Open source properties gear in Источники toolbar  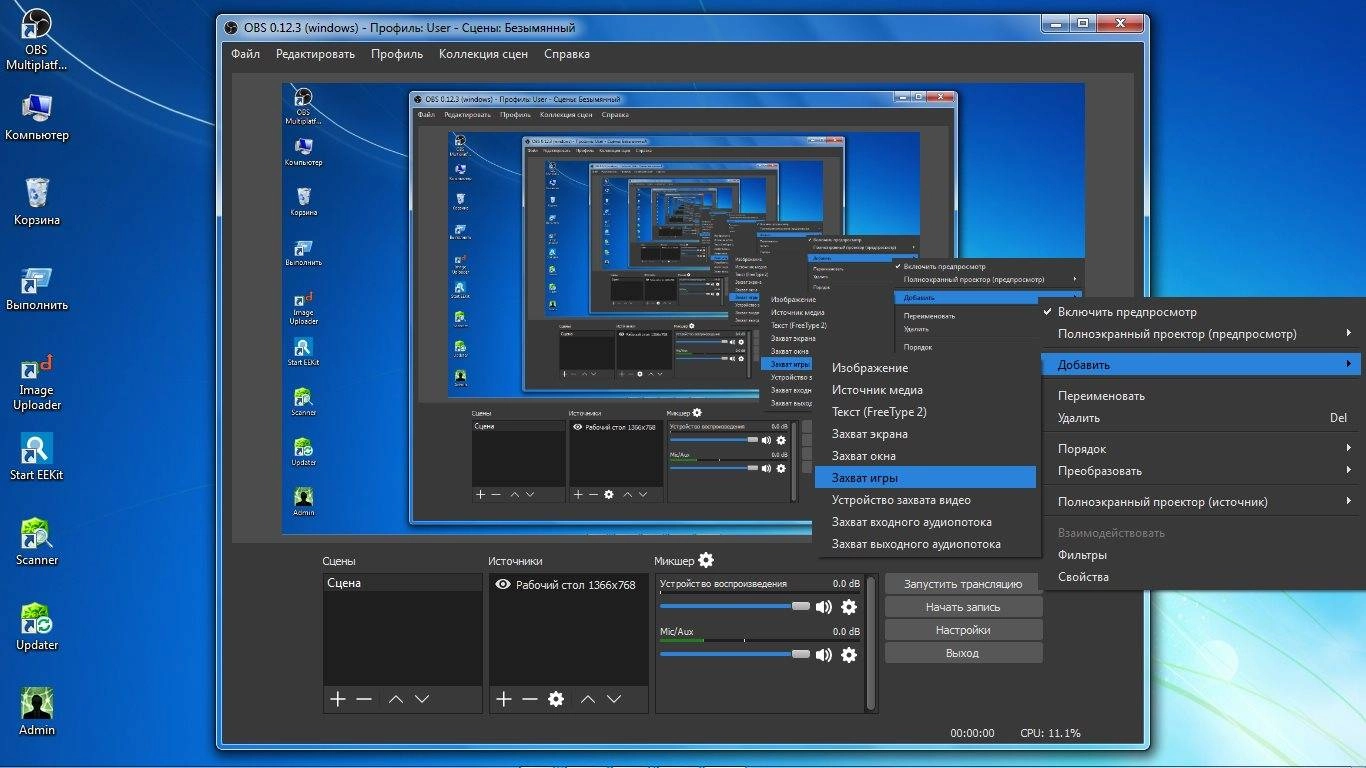click(x=556, y=699)
